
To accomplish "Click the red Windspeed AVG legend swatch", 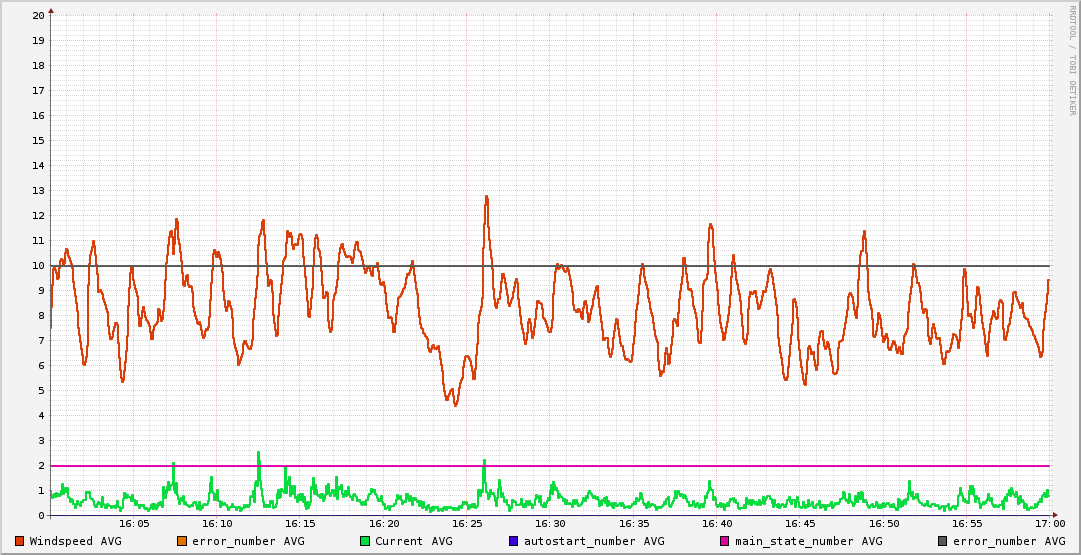I will tap(20, 541).
